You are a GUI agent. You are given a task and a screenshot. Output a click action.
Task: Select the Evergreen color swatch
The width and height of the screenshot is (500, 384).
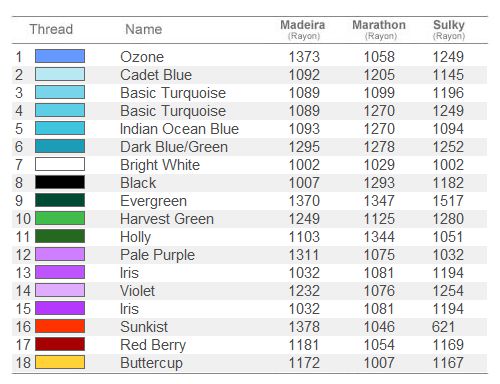[x=60, y=200]
